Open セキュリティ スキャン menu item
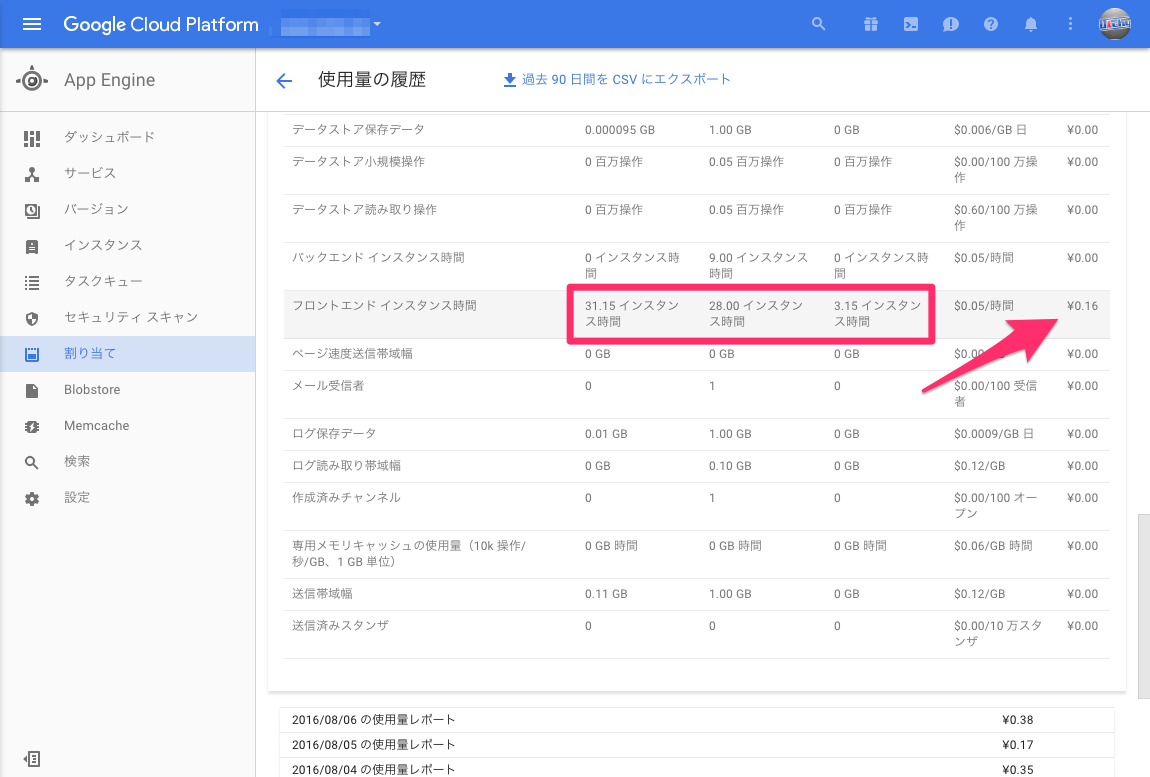1150x777 pixels. point(128,317)
